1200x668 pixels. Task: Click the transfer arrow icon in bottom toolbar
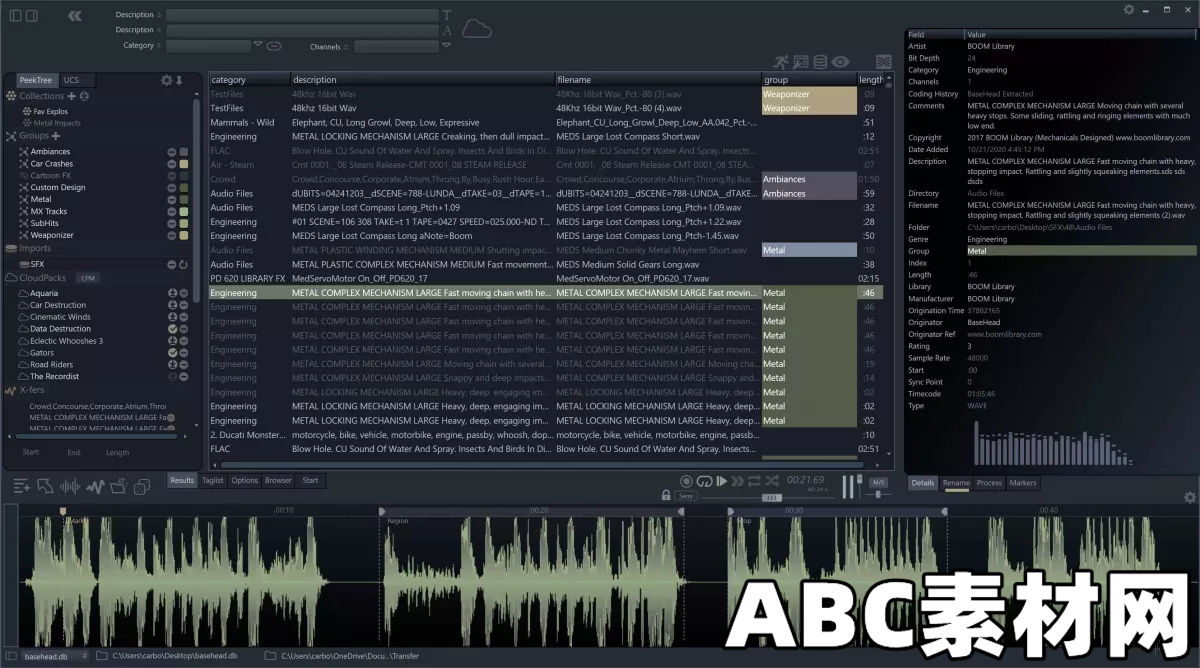[45, 486]
